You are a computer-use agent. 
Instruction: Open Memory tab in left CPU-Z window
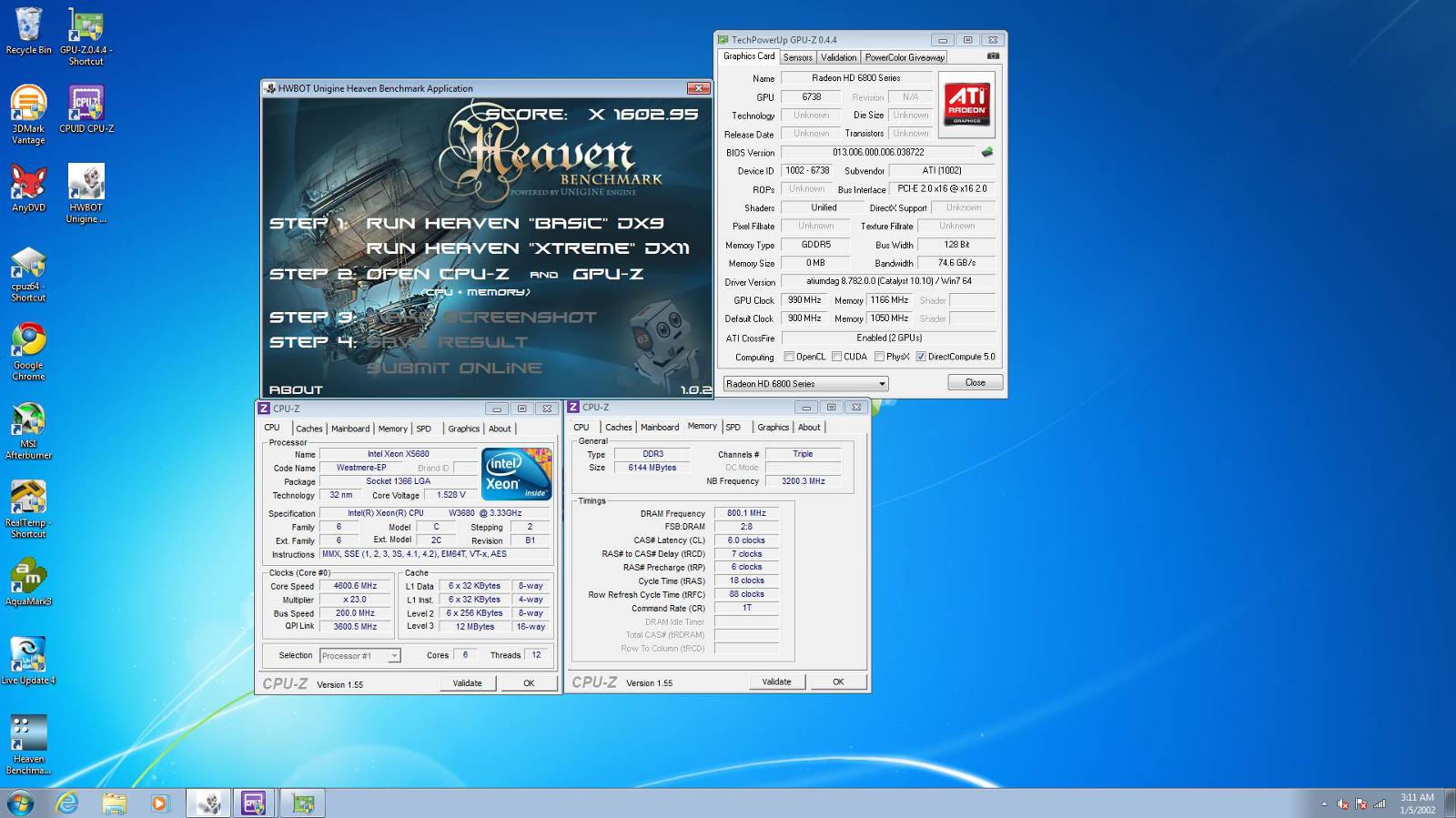[x=393, y=429]
